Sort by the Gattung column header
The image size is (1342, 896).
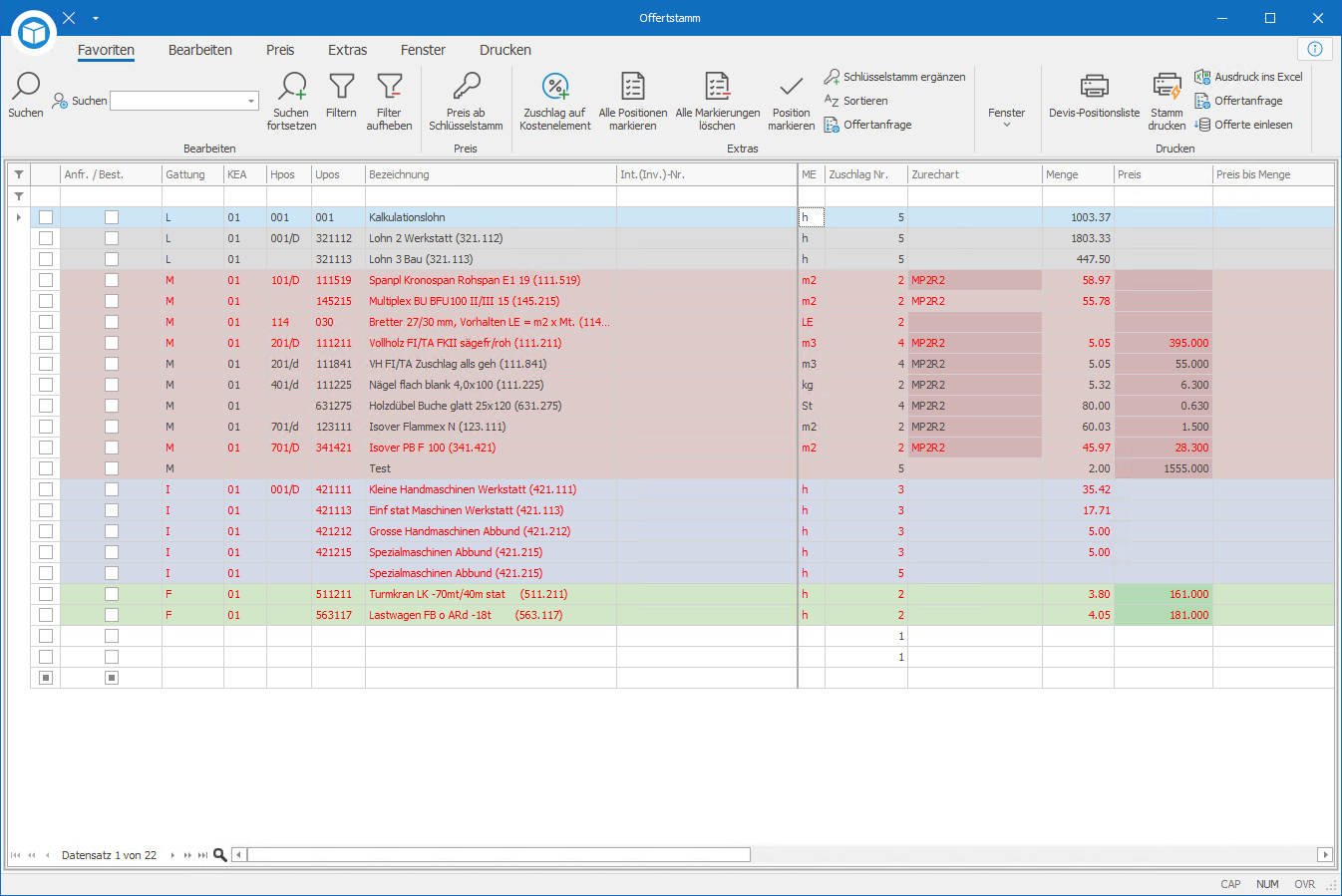(192, 174)
